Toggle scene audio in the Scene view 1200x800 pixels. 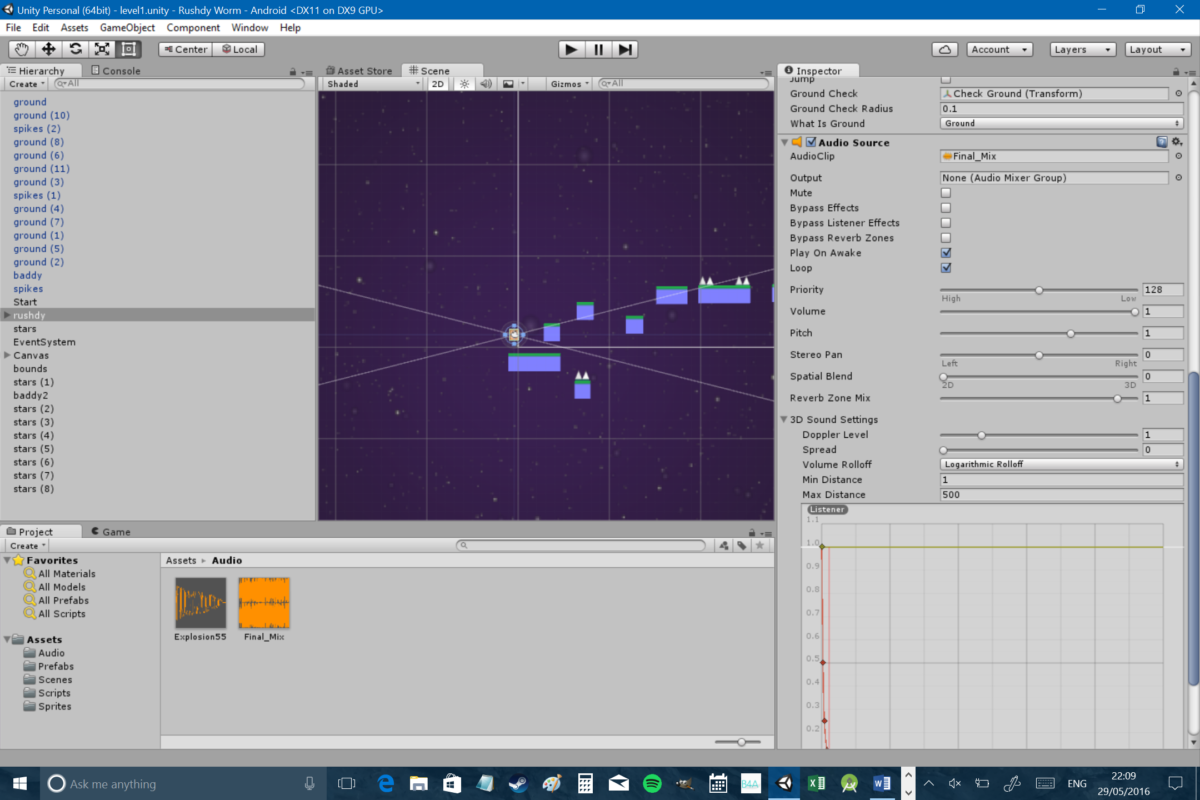point(488,84)
